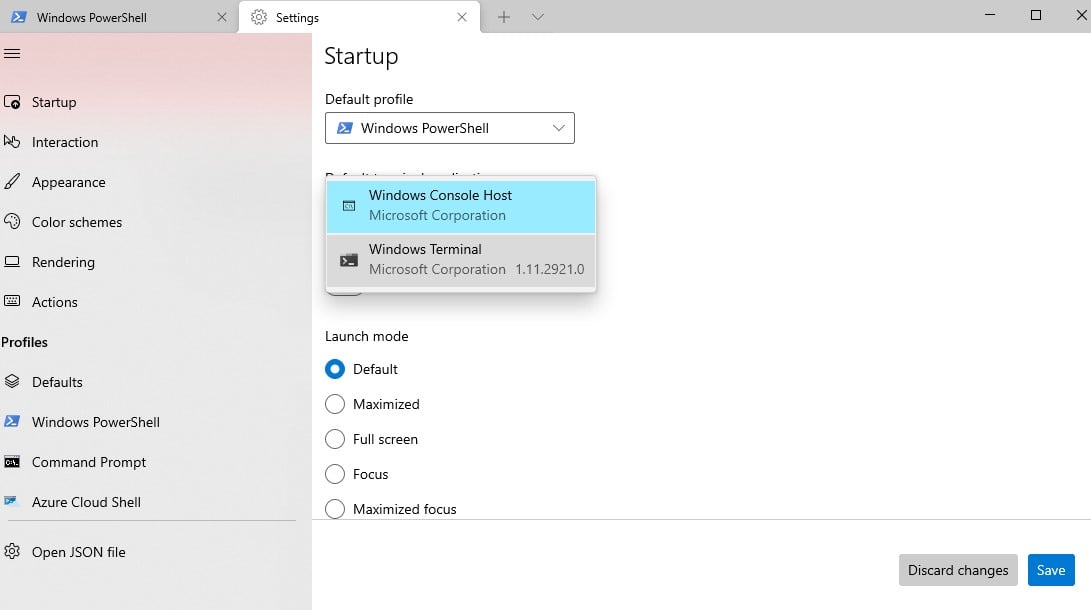Select Focus launch mode radio button

[335, 474]
